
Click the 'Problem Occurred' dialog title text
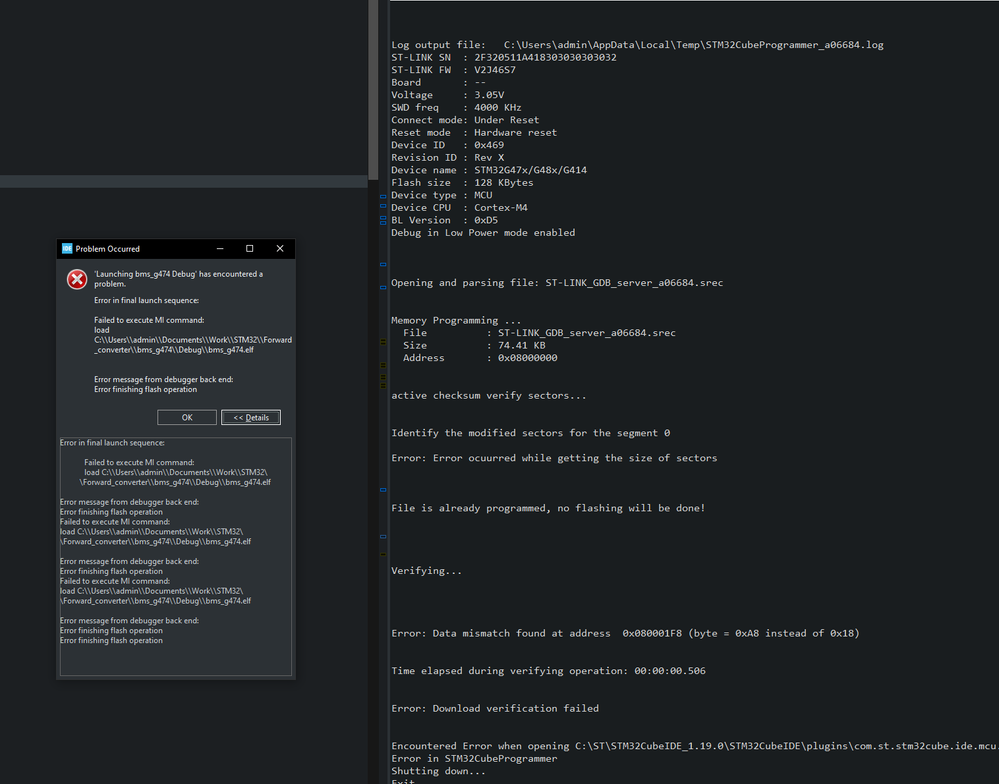[x=107, y=248]
